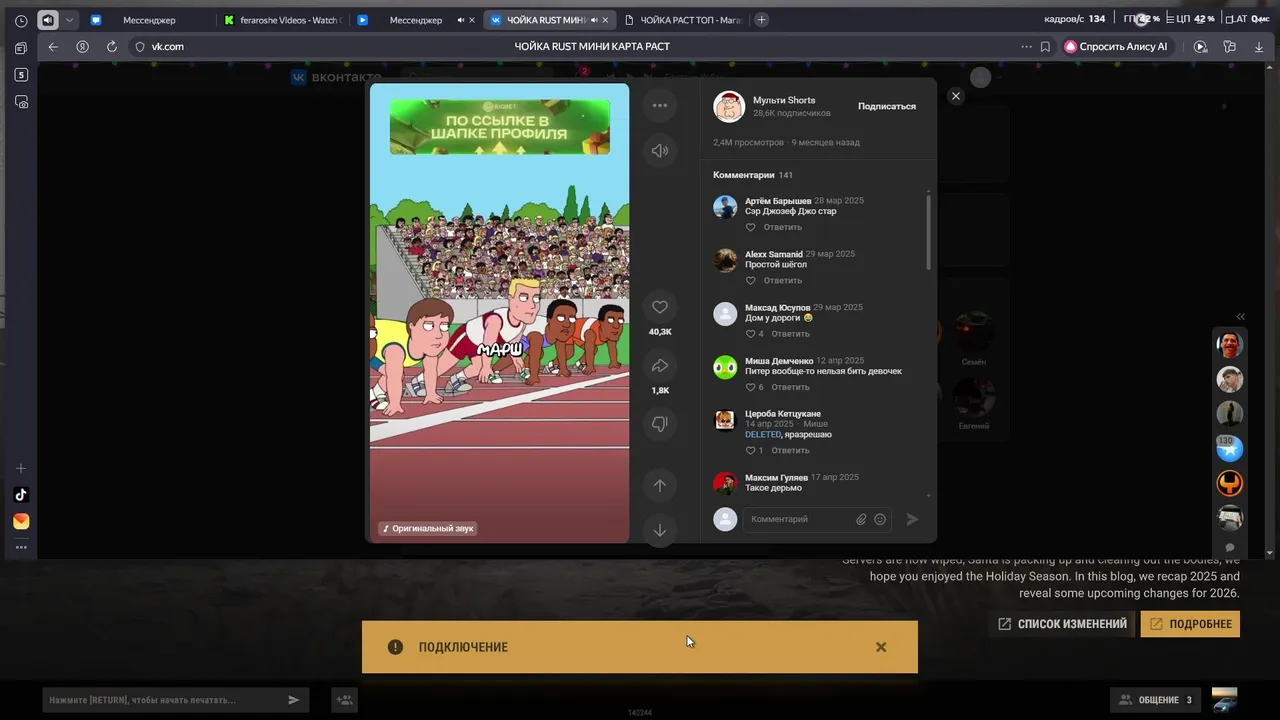Open browser page options three dots

(1026, 47)
